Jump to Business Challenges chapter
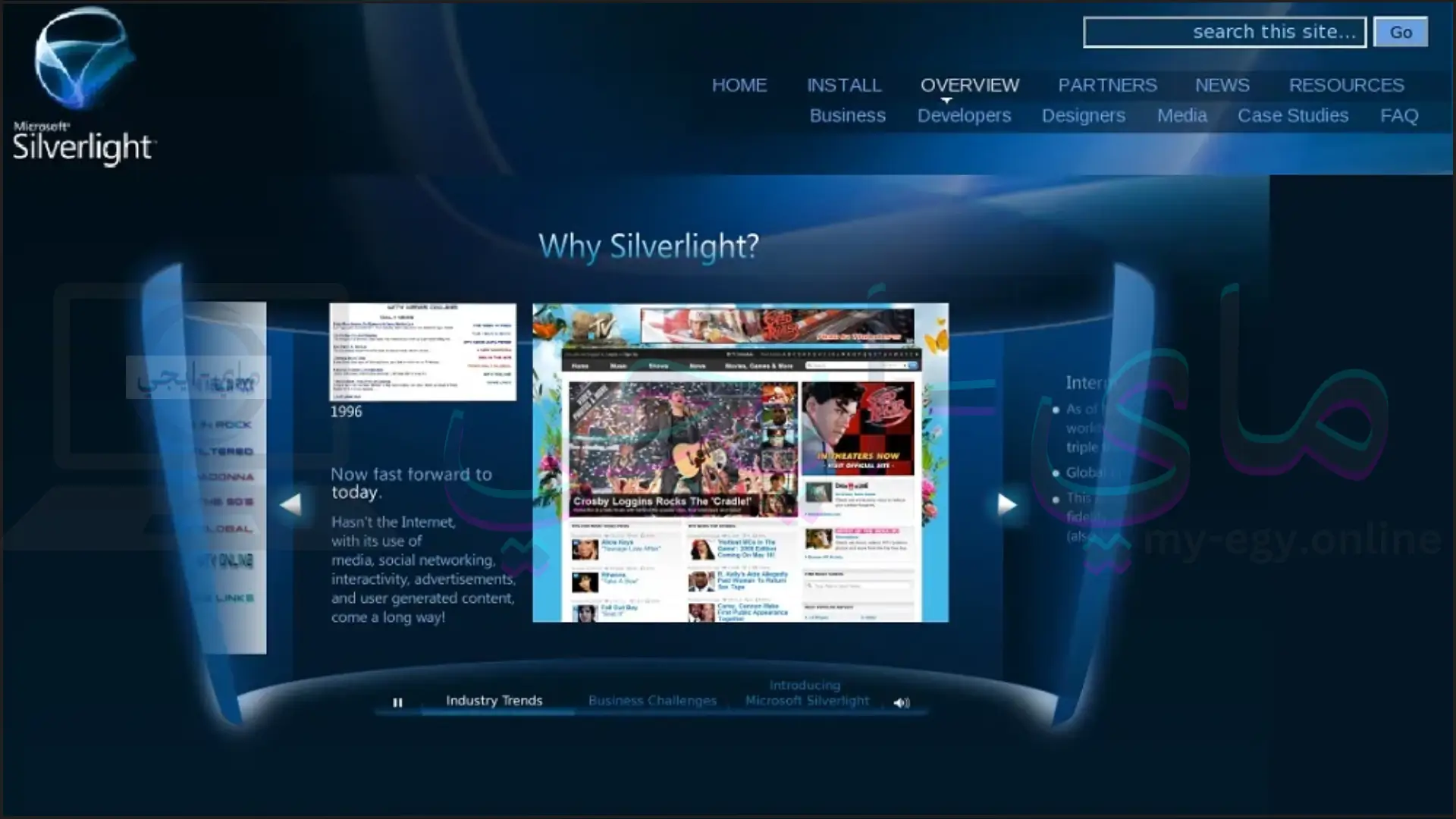Viewport: 1456px width, 819px height. [x=652, y=701]
